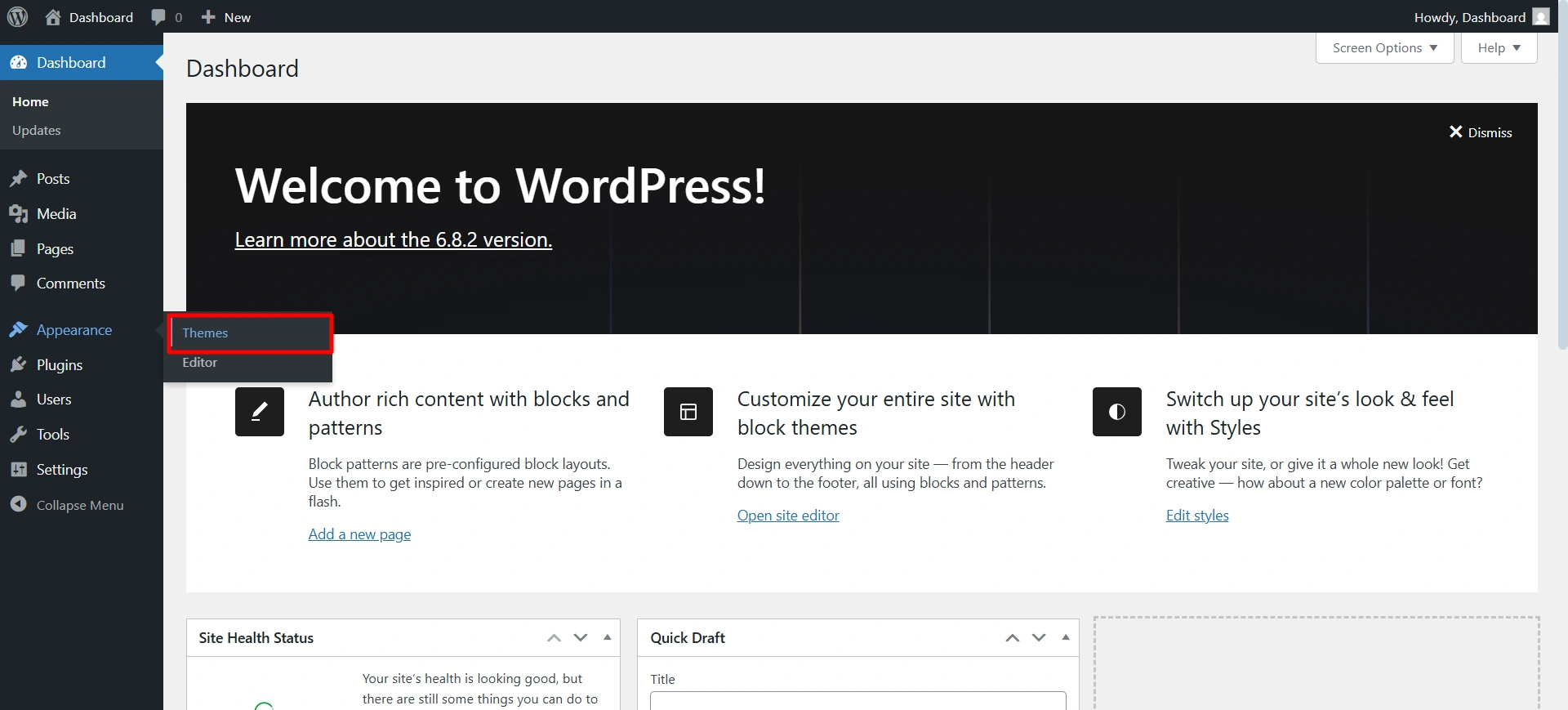Viewport: 1568px width, 710px height.
Task: Move Site Health Status widget down
Action: 581,638
